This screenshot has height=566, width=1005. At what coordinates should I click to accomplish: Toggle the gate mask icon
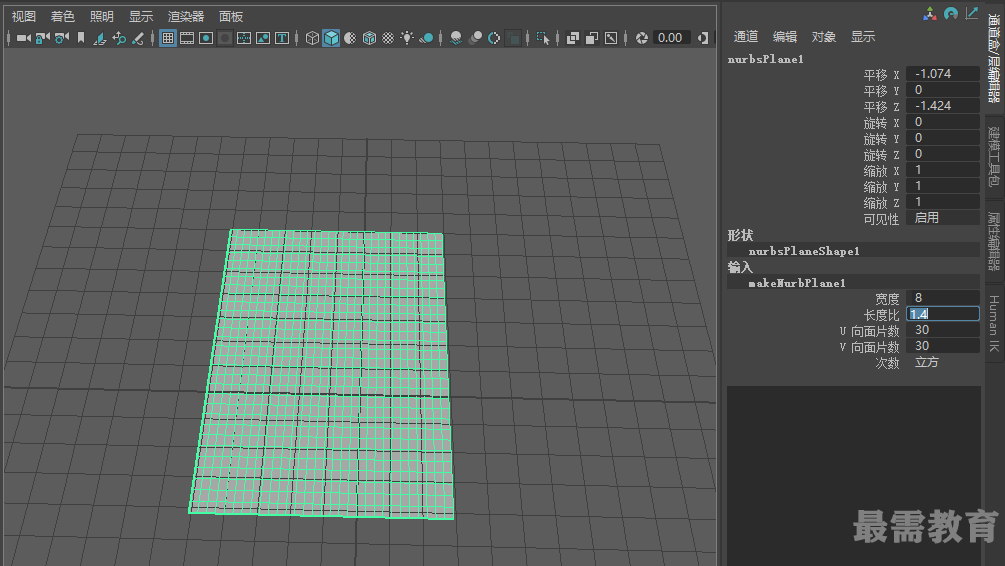(x=224, y=38)
